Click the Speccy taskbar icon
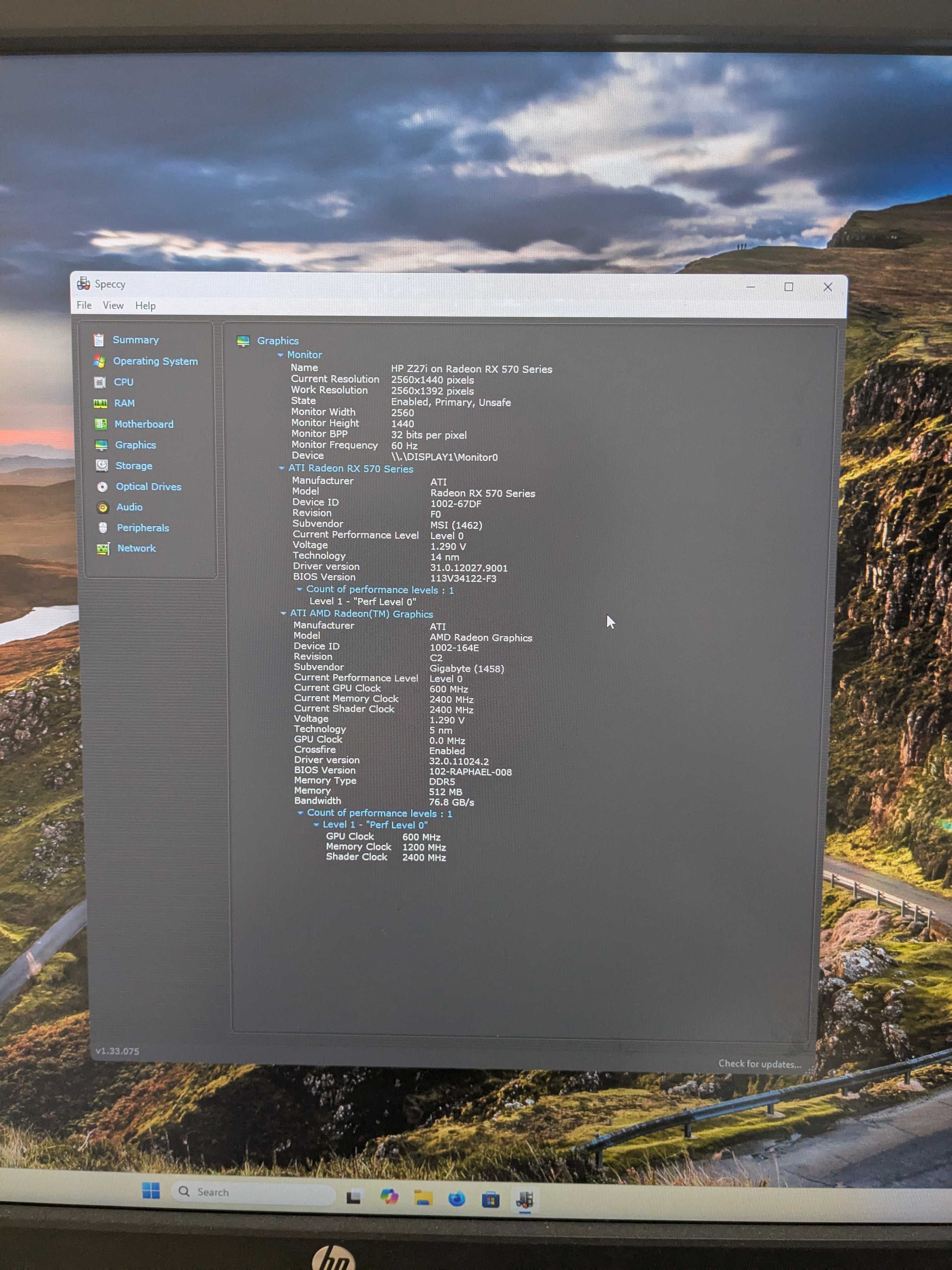952x1270 pixels. click(524, 1200)
